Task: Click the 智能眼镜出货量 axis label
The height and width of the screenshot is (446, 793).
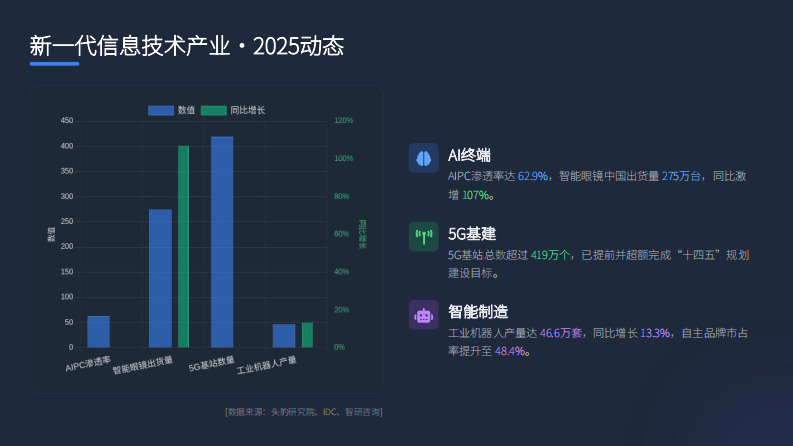Action: tap(143, 365)
